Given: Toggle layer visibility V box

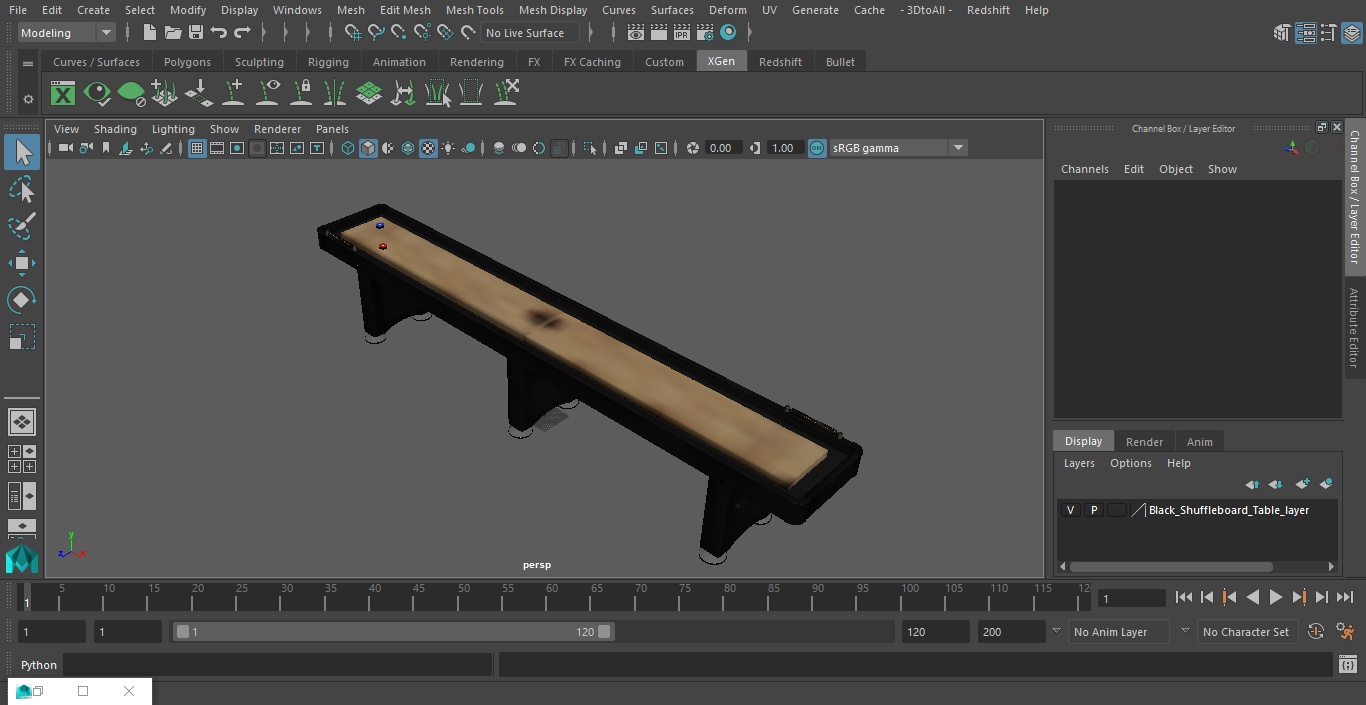Looking at the screenshot, I should 1071,510.
